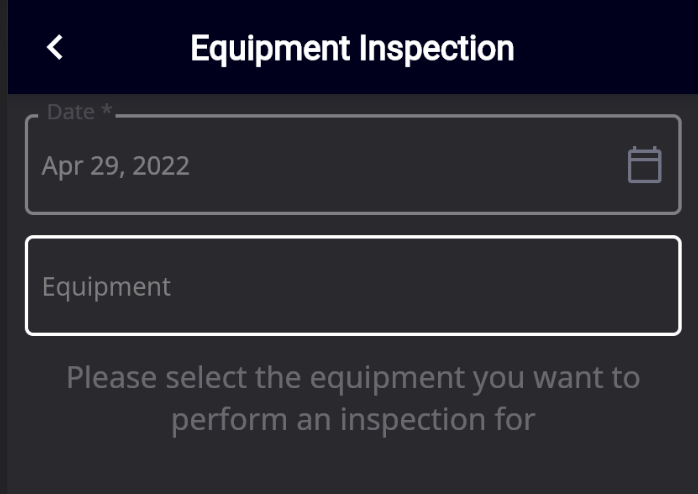This screenshot has width=698, height=494.
Task: Tap the calendar glyph in the Date field
Action: tap(644, 165)
